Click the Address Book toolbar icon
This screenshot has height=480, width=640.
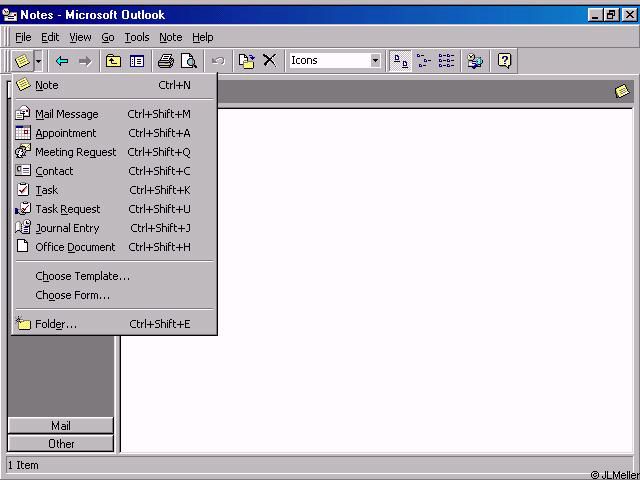click(475, 61)
